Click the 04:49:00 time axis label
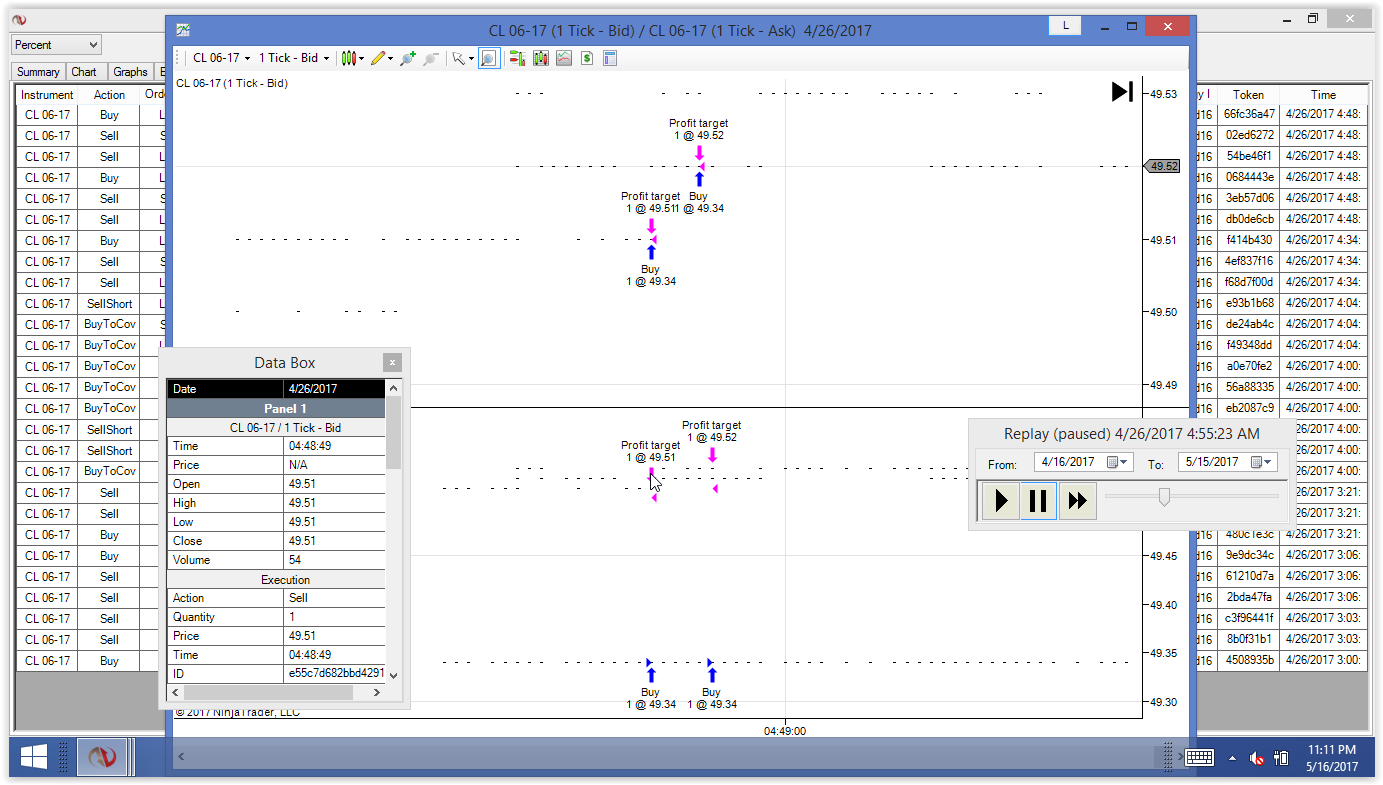 tap(785, 731)
